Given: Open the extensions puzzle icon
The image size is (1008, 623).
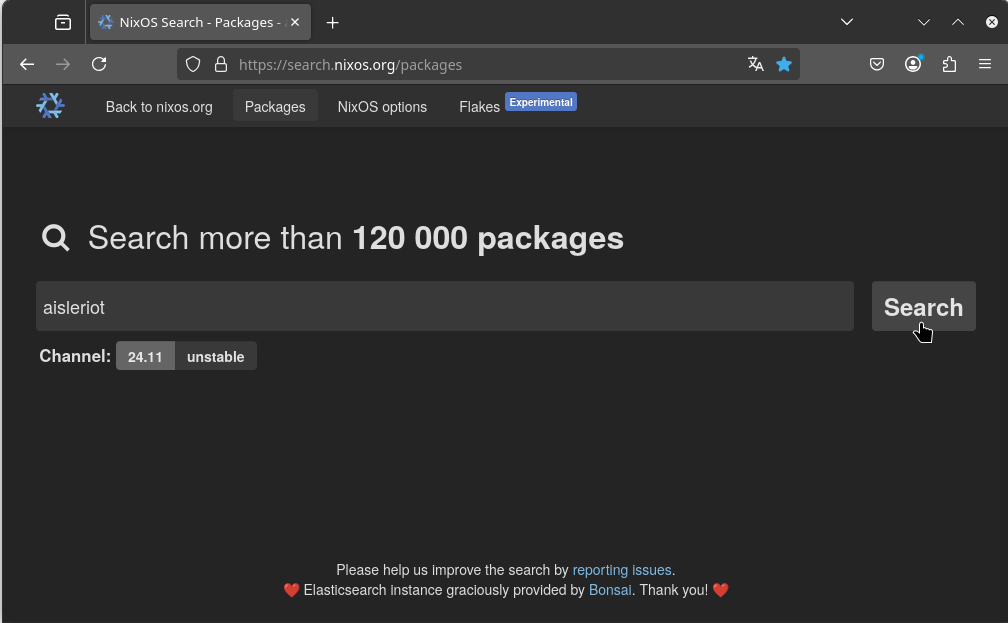Looking at the screenshot, I should tap(949, 64).
